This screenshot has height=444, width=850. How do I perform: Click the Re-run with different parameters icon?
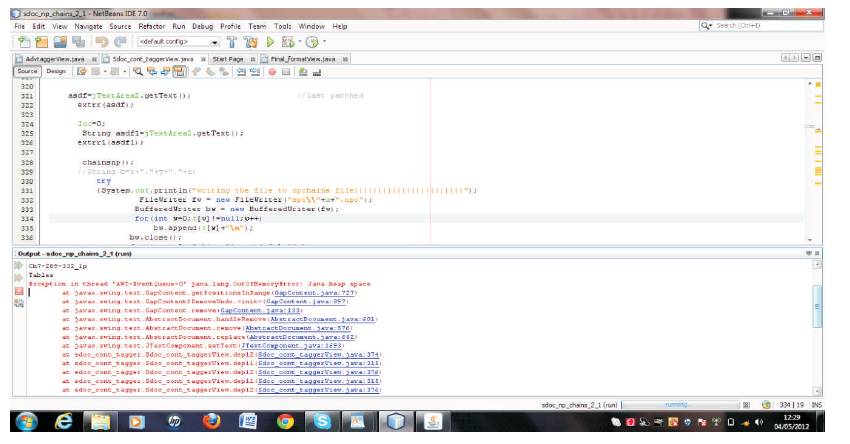tap(19, 279)
